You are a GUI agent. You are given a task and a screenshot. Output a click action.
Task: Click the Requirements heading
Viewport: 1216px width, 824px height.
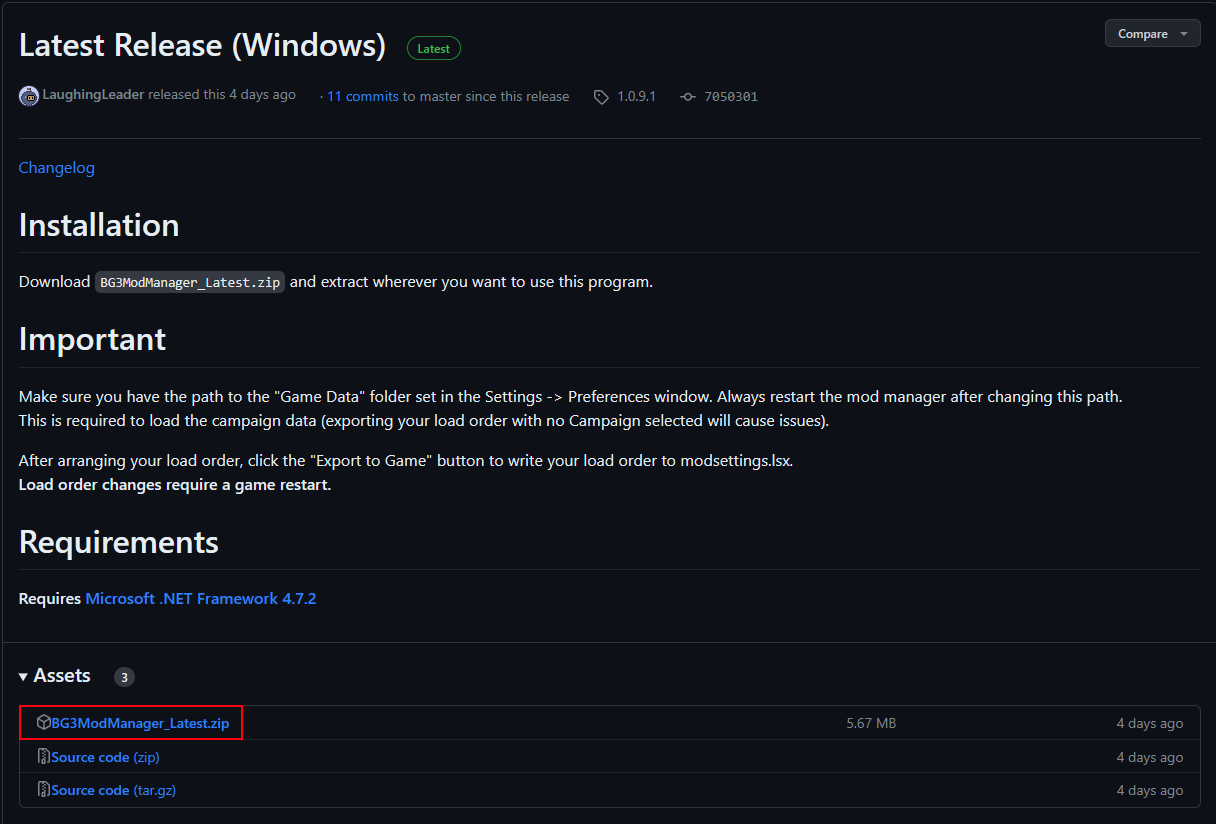coord(119,542)
